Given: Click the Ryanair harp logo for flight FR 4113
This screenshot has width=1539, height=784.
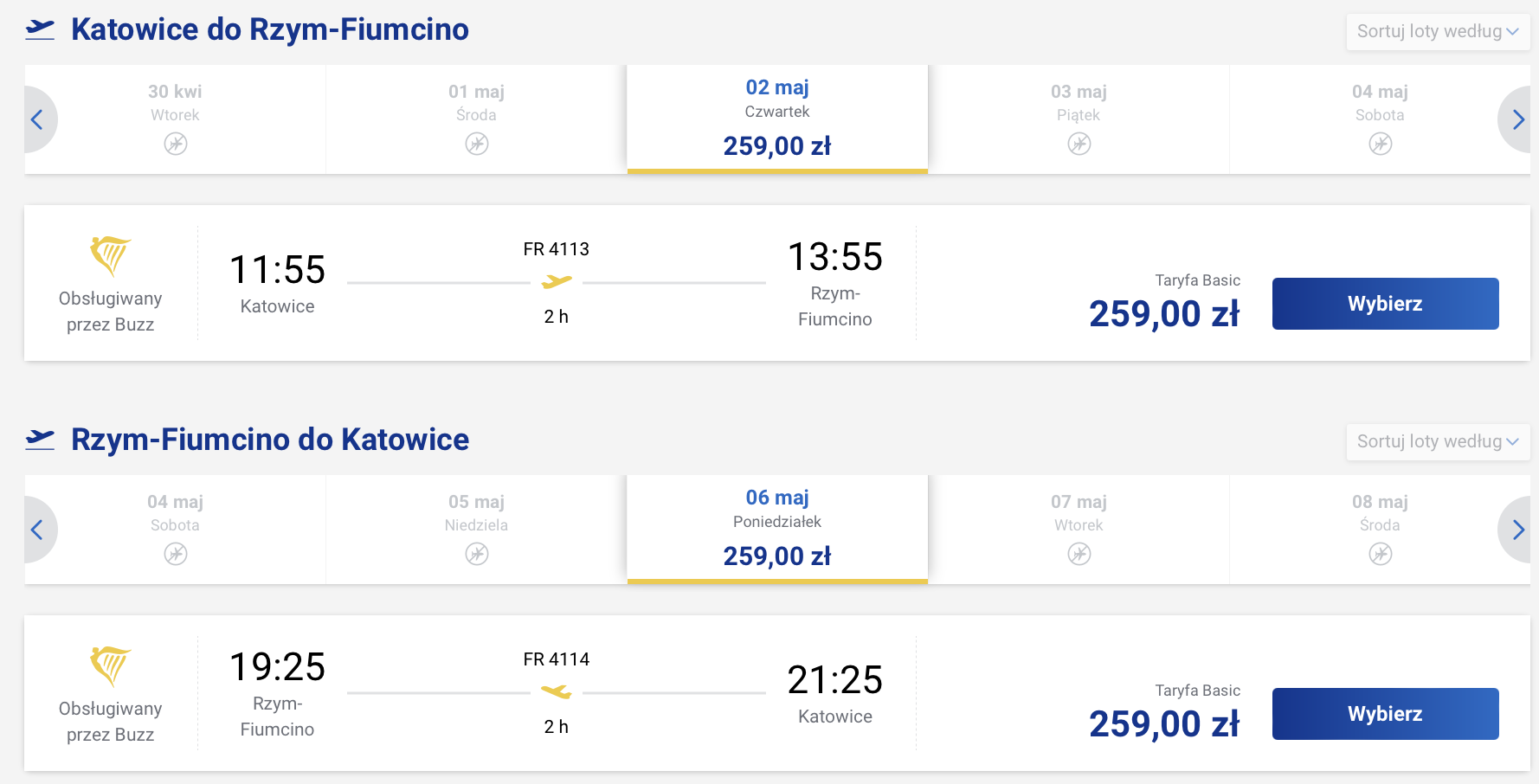Looking at the screenshot, I should pos(110,256).
